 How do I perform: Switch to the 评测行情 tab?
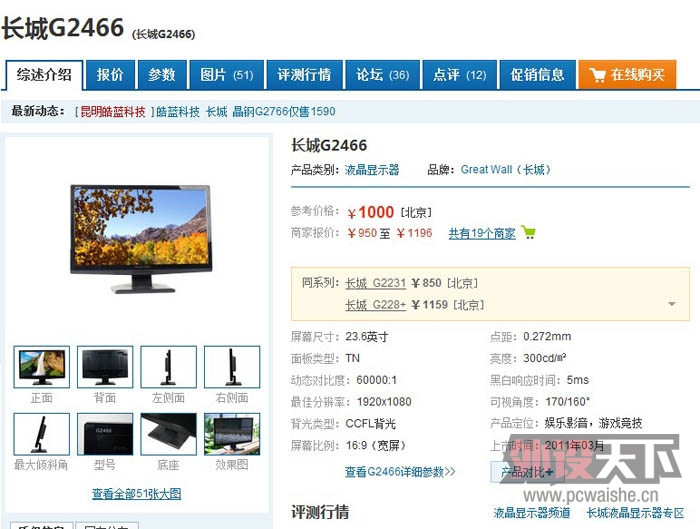[x=304, y=75]
